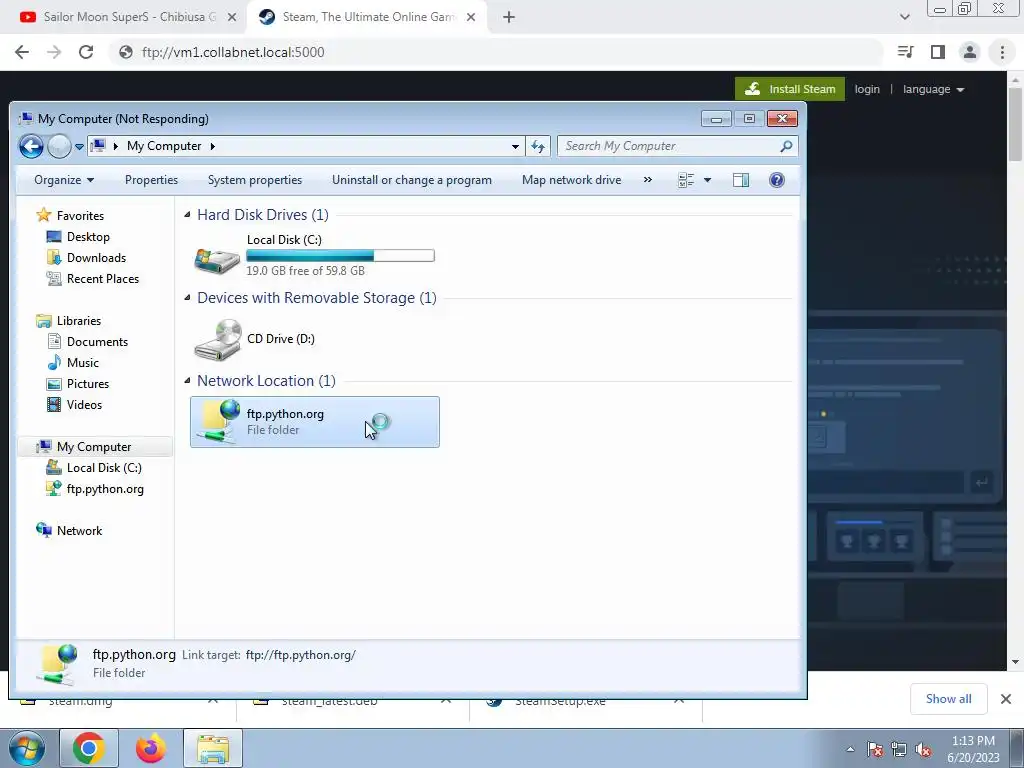
Task: Open the Videos library
Action: [x=84, y=405]
